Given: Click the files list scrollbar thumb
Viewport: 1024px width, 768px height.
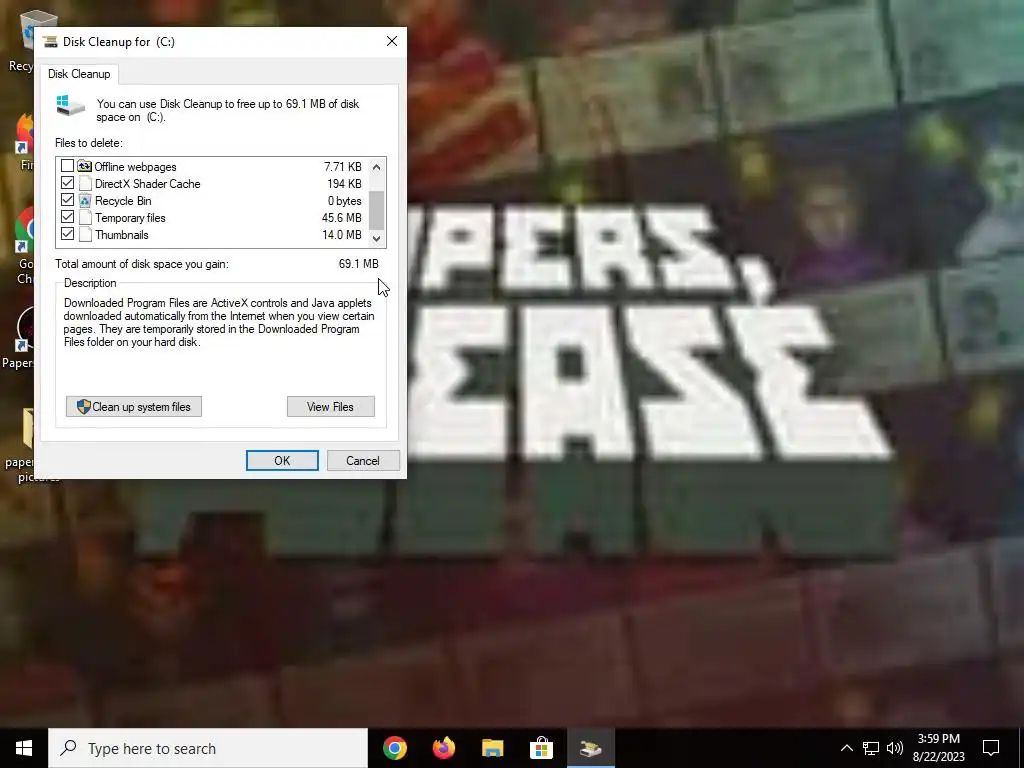Looking at the screenshot, I should 376,210.
